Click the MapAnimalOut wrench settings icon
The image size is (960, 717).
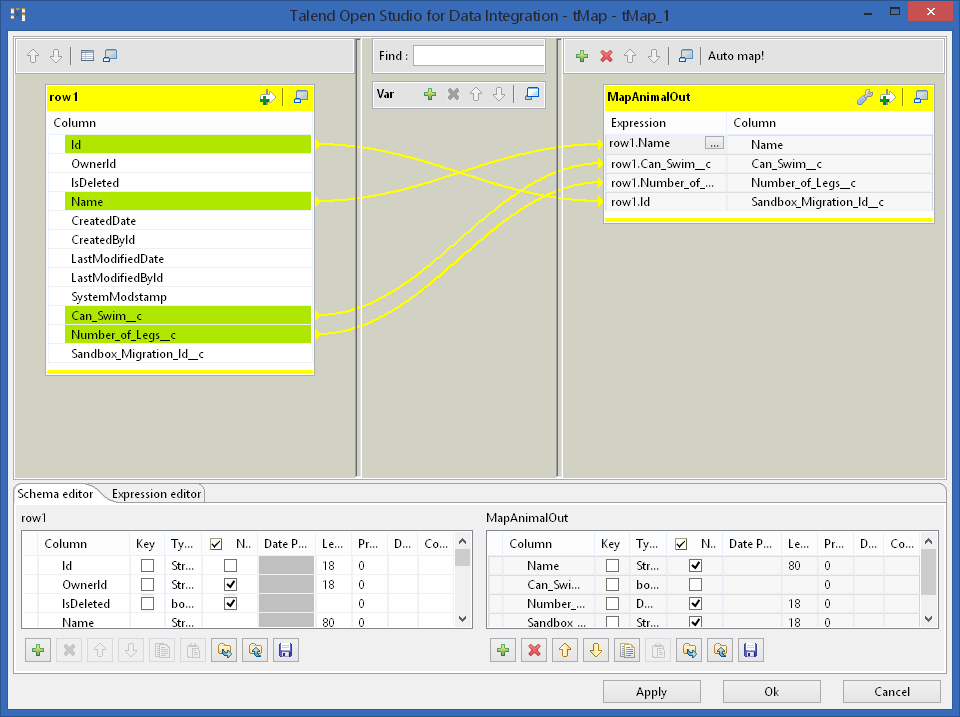pyautogui.click(x=866, y=97)
